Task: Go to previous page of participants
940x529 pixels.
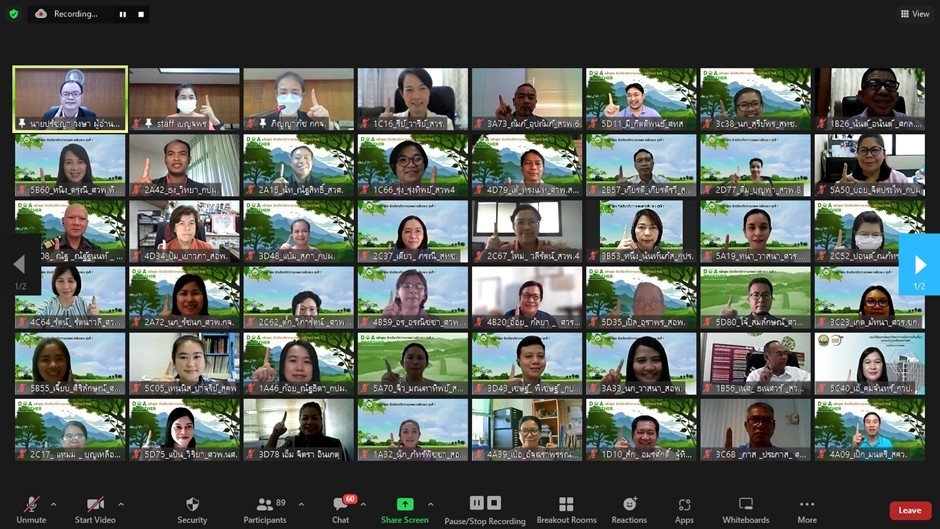Action: [x=20, y=264]
